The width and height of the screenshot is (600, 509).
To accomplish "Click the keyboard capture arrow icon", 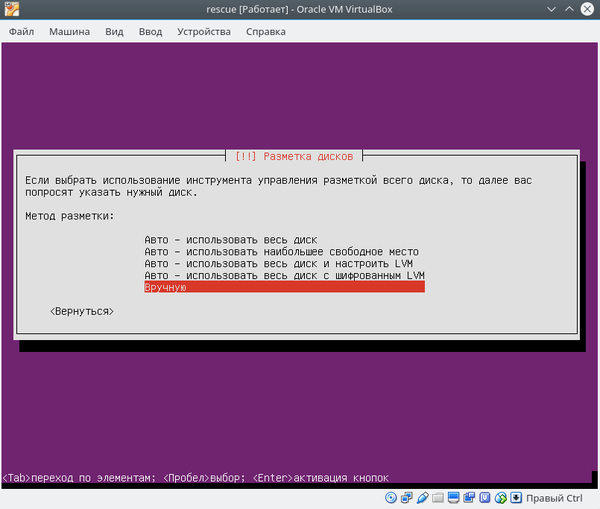I will click(516, 498).
